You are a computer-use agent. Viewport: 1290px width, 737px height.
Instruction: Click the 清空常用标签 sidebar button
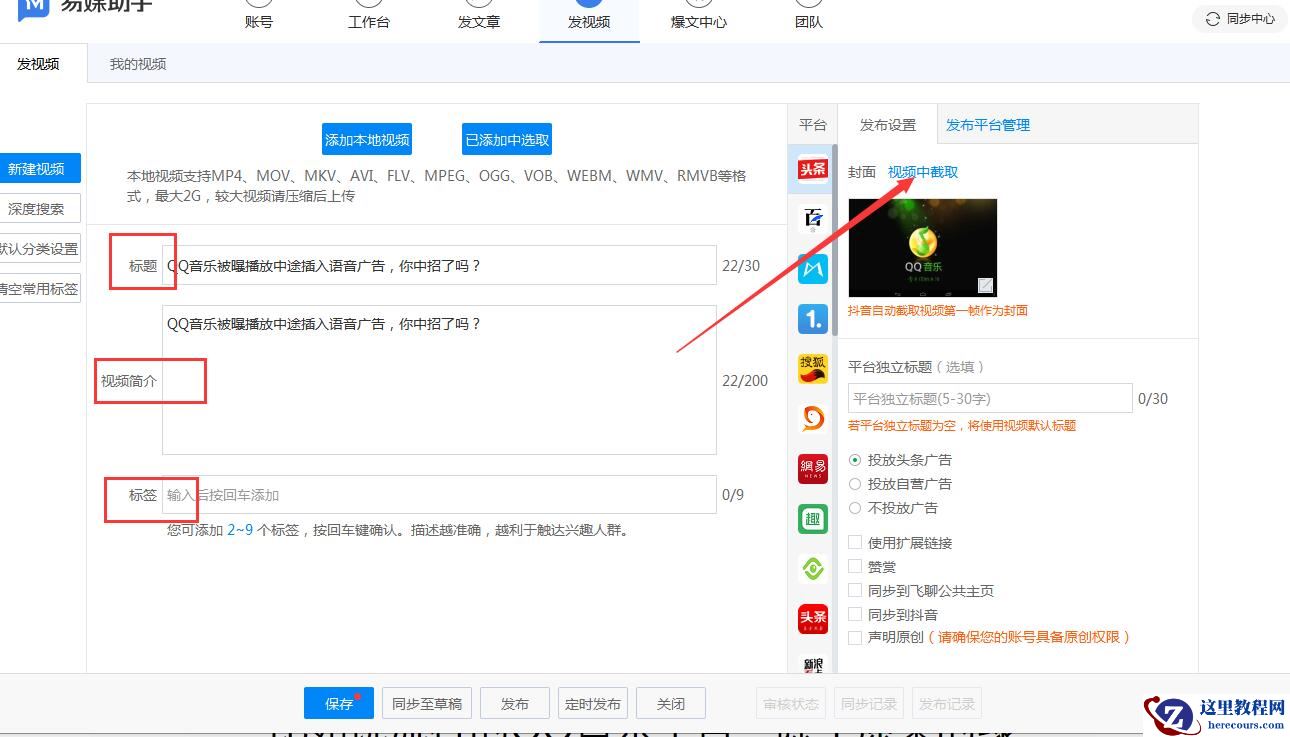(38, 289)
